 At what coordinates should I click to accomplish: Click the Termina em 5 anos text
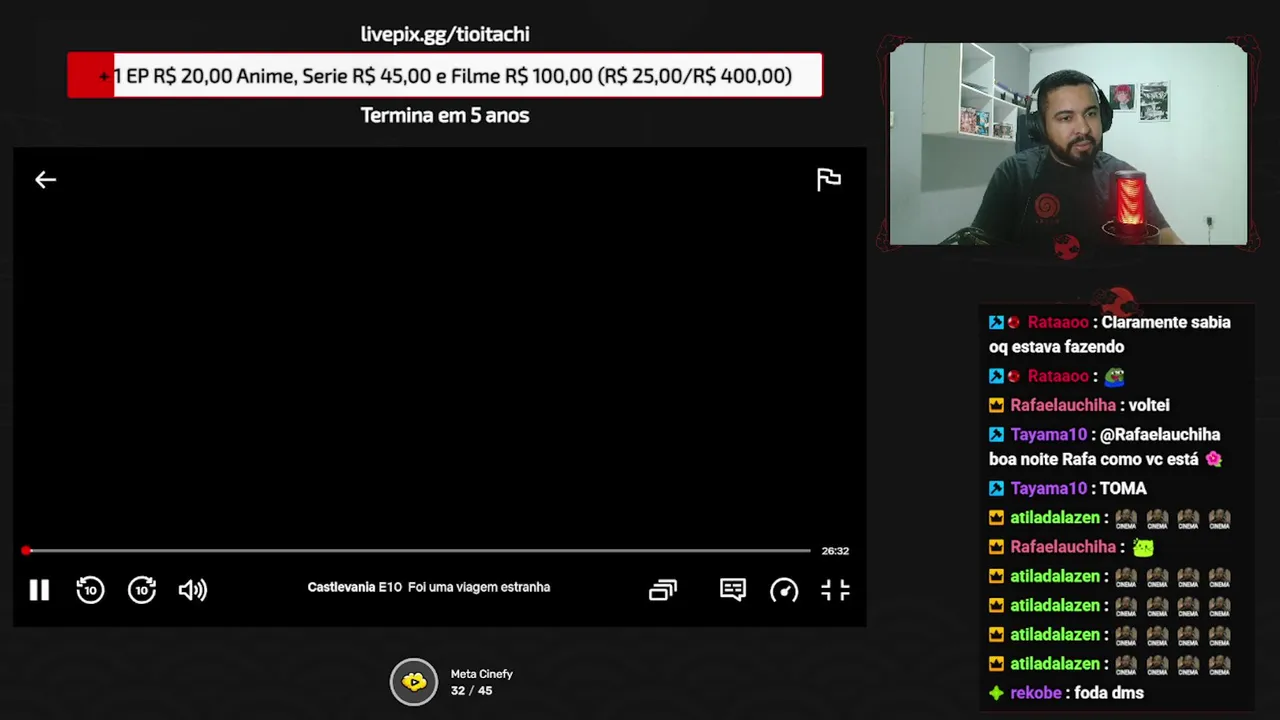445,115
